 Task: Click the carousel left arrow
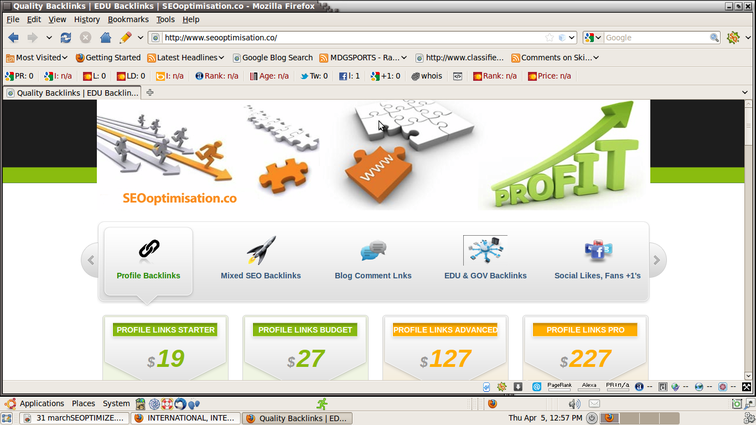tap(91, 261)
